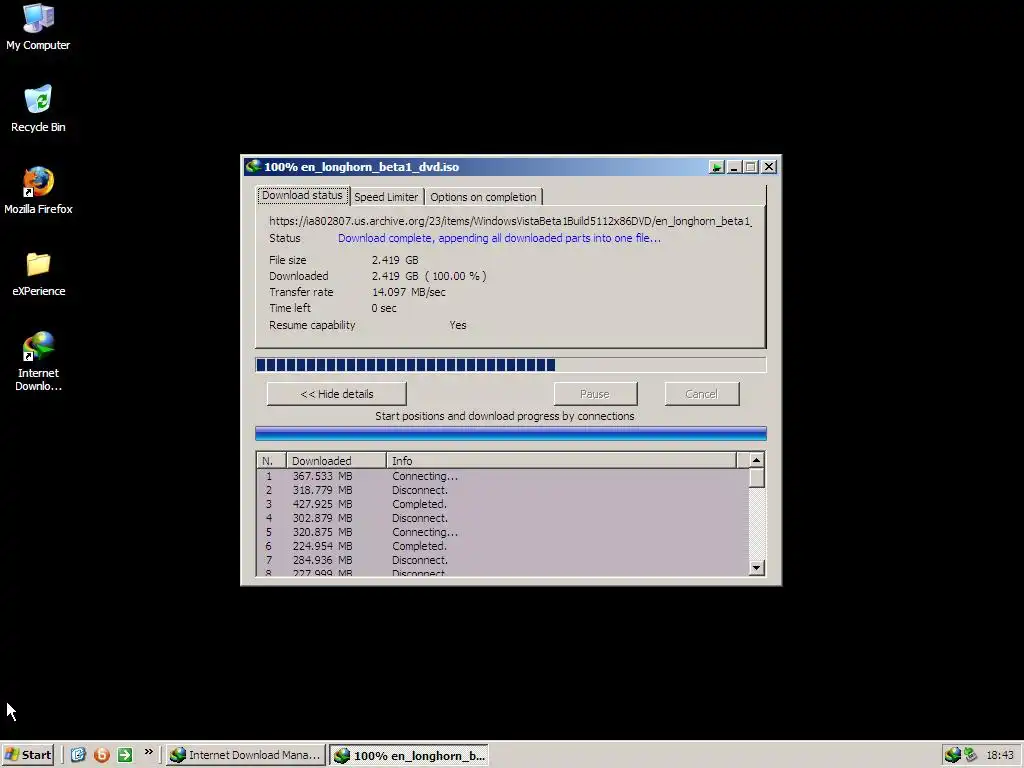Expand the quick launch overflow chevron

click(148, 752)
